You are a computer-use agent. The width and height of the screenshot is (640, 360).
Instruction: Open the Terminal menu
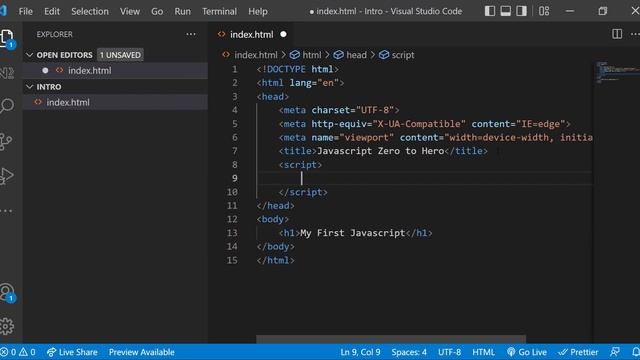pyautogui.click(x=219, y=11)
